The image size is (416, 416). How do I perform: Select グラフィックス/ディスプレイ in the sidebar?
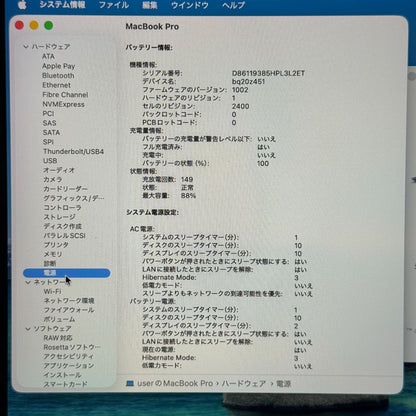point(74,198)
